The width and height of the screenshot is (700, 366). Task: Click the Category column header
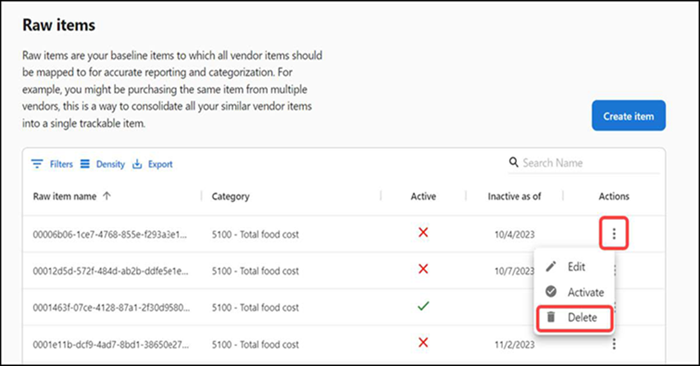[x=231, y=196]
